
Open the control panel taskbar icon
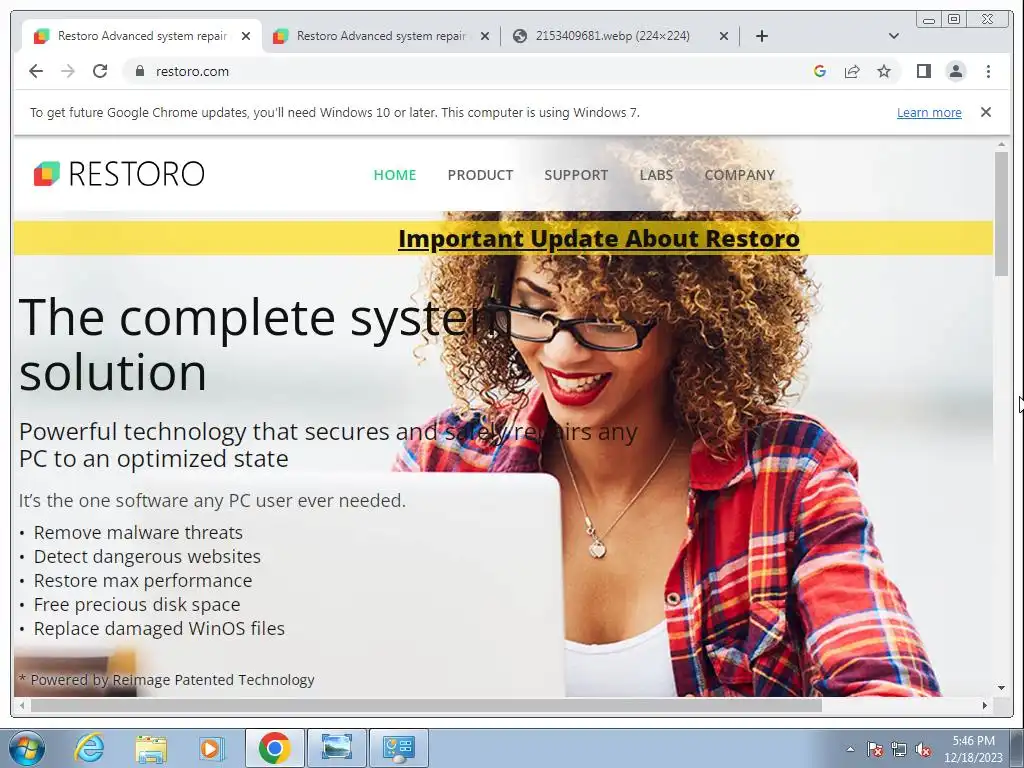399,748
